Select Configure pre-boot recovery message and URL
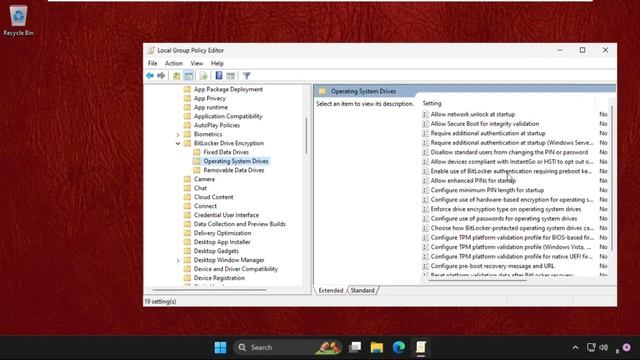This screenshot has width=640, height=360. 493,266
